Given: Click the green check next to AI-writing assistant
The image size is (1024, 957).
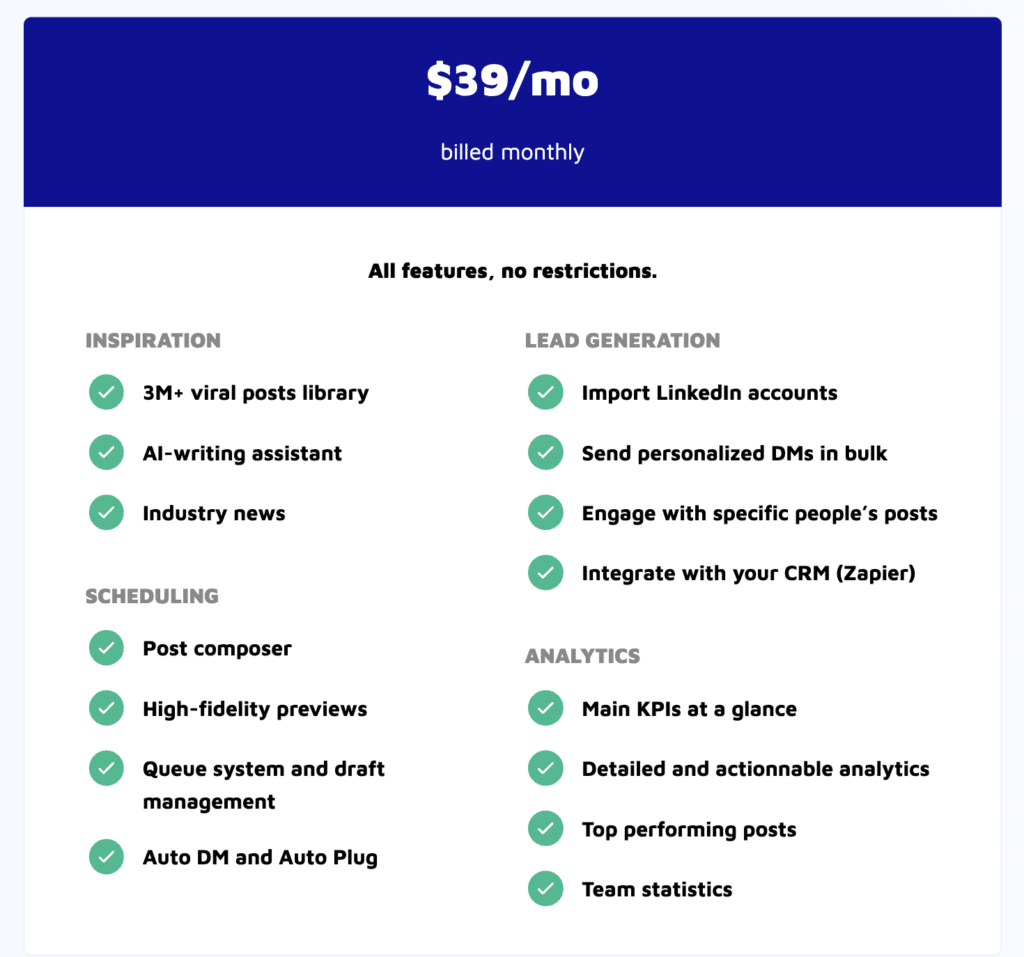Looking at the screenshot, I should pyautogui.click(x=106, y=452).
